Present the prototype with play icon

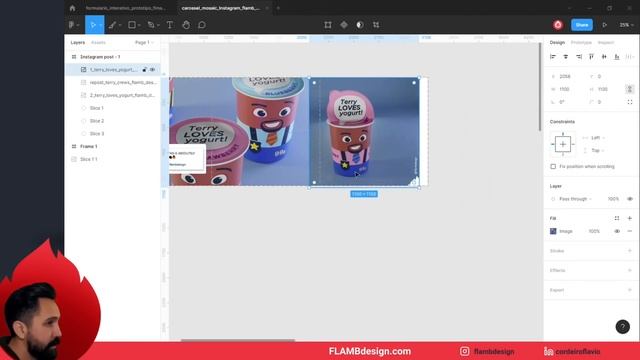point(604,25)
